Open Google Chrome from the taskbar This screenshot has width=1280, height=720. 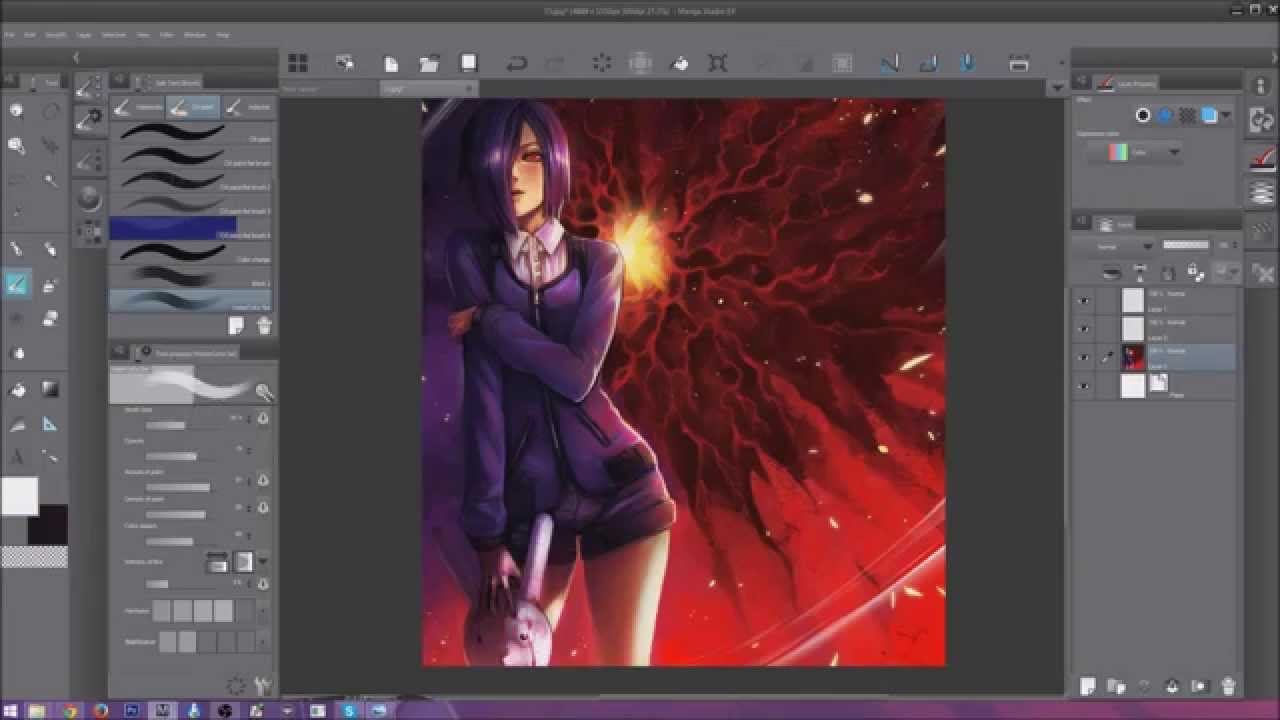point(69,710)
